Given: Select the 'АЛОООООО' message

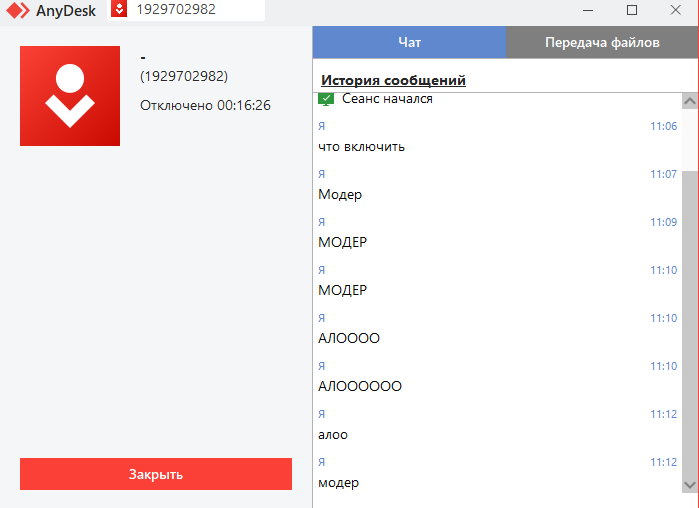Looking at the screenshot, I should (x=360, y=386).
